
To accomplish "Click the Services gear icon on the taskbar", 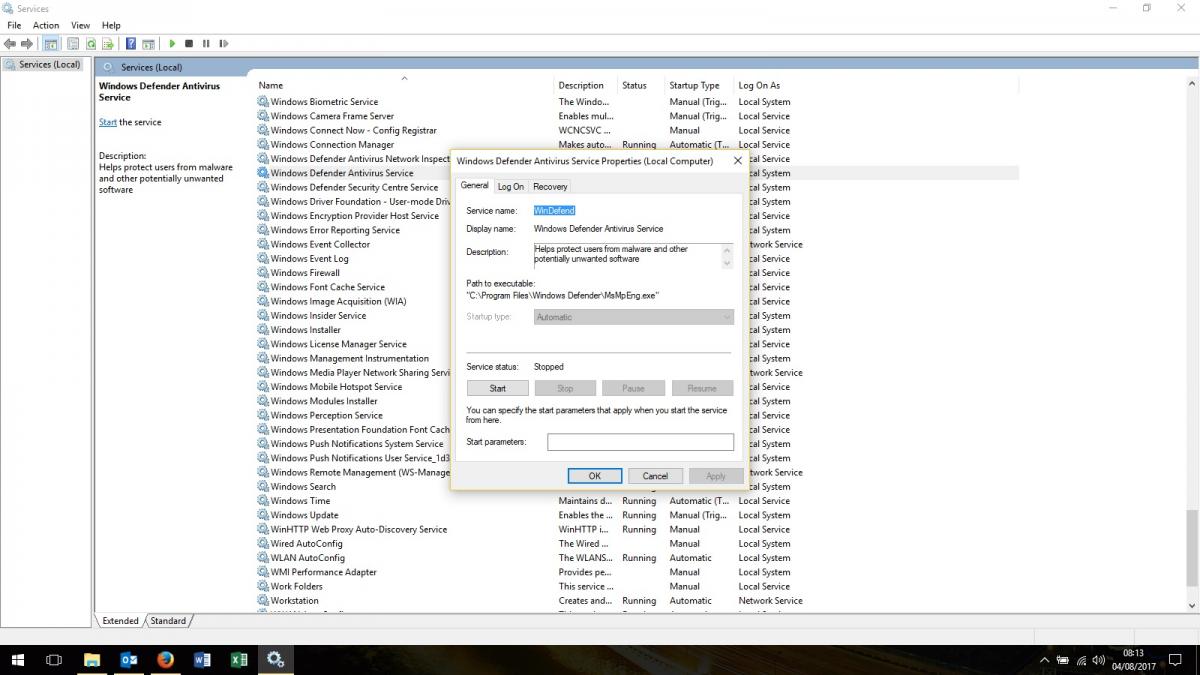I will point(276,660).
